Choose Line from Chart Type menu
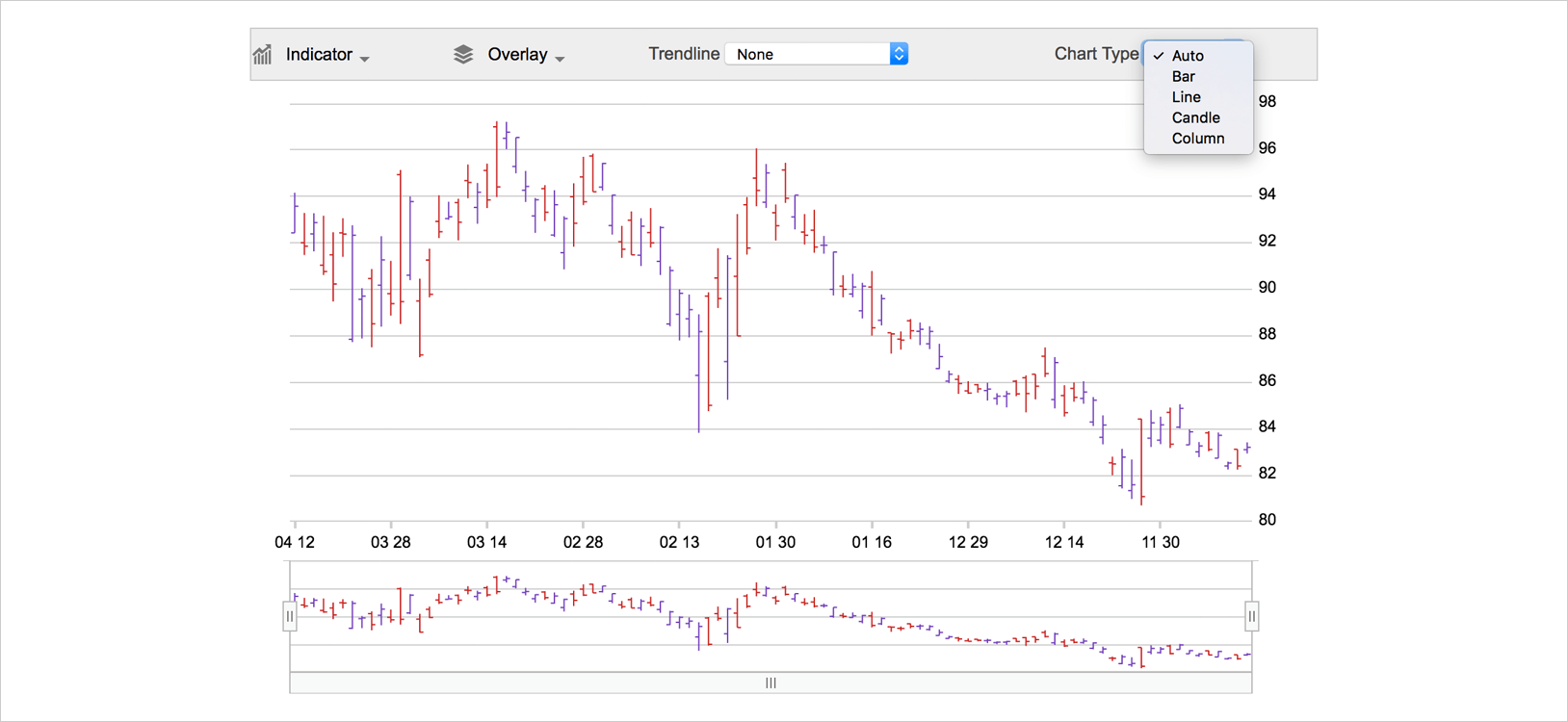1568x722 pixels. click(1187, 97)
